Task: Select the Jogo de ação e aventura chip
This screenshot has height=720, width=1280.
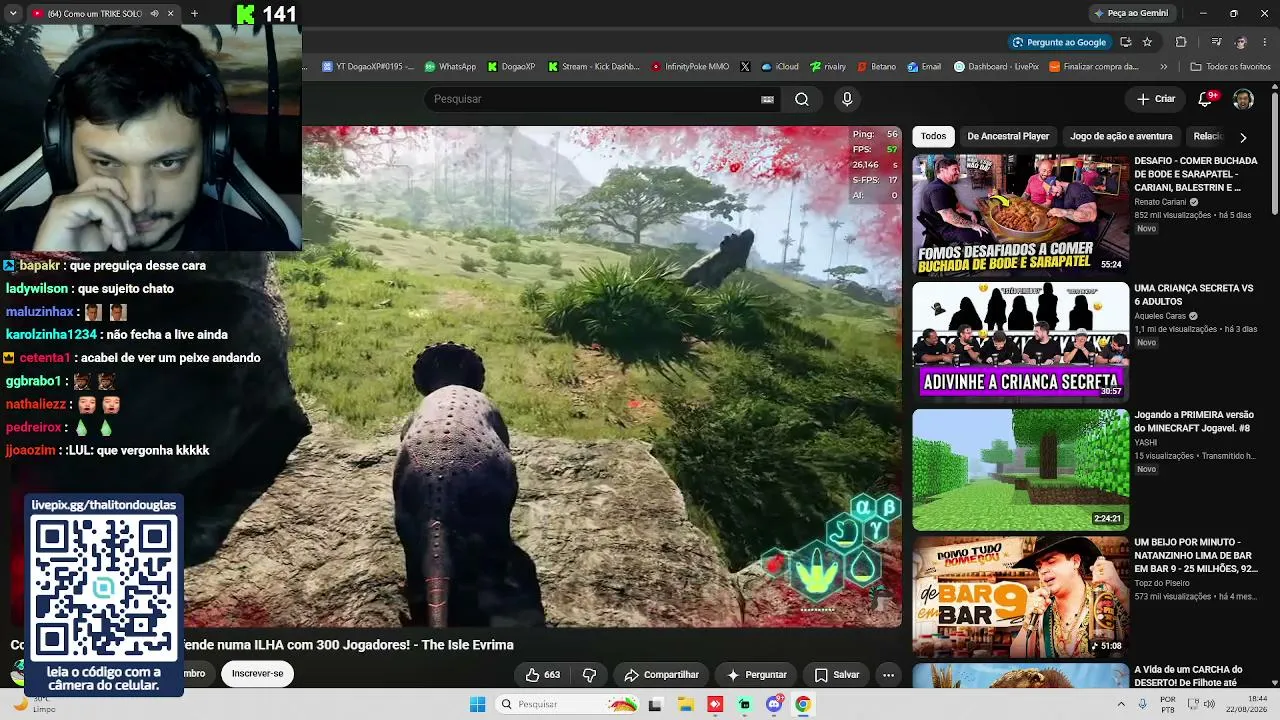Action: point(1121,136)
